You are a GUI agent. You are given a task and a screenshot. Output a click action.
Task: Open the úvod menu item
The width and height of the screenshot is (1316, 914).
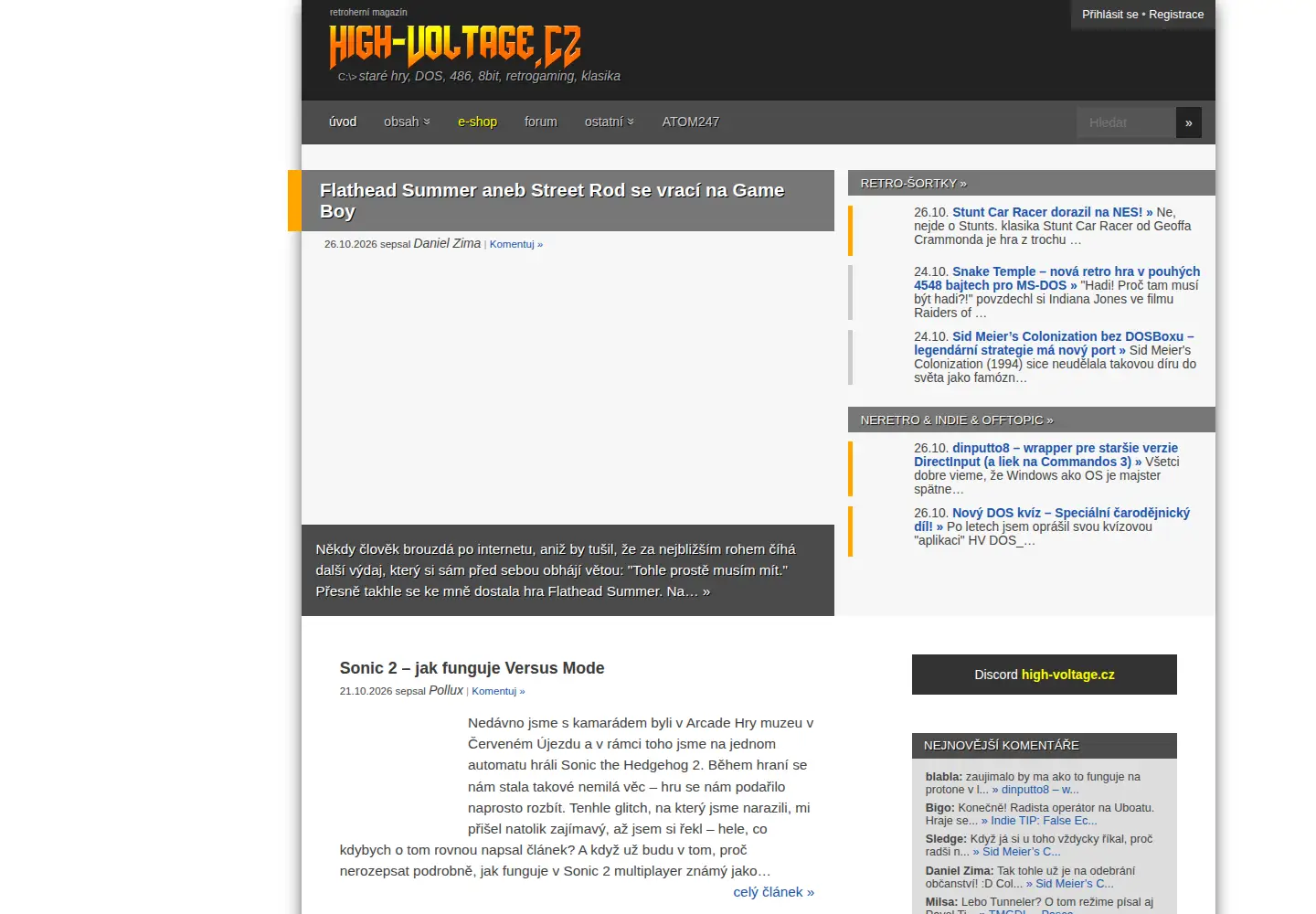click(343, 122)
